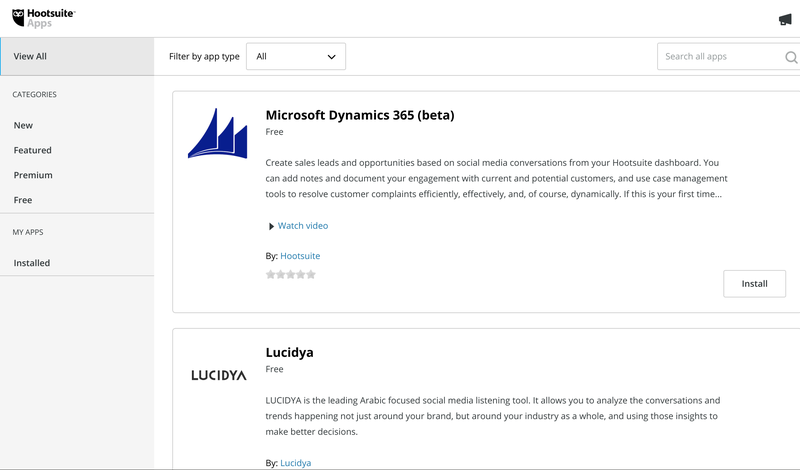Click the Microsoft Dynamics 365 logo

click(217, 133)
